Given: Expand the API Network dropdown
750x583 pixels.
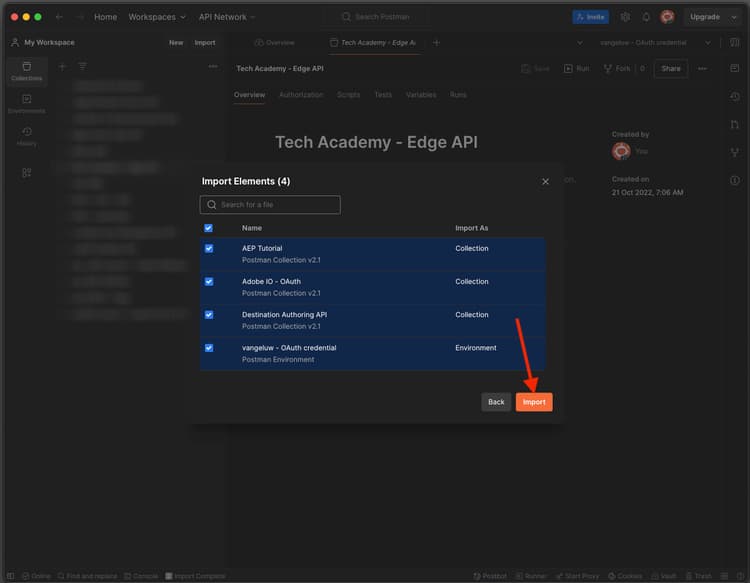Looking at the screenshot, I should point(227,17).
